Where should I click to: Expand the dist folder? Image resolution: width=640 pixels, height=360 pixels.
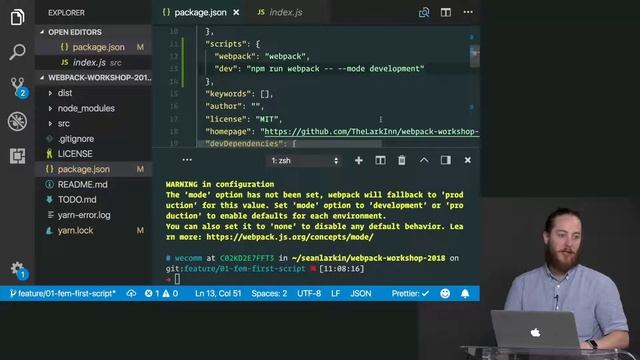93,93
